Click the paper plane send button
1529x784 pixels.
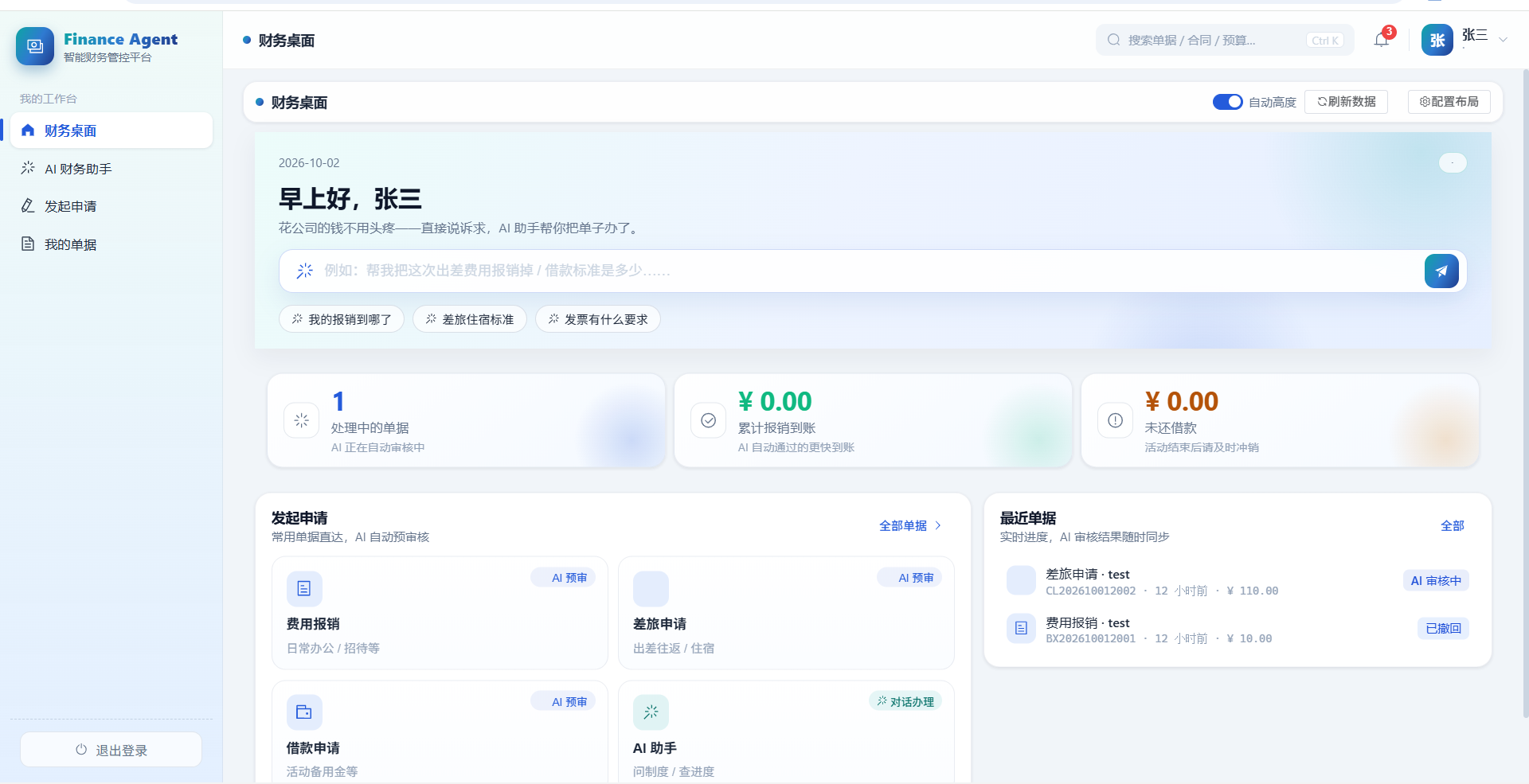click(1441, 271)
